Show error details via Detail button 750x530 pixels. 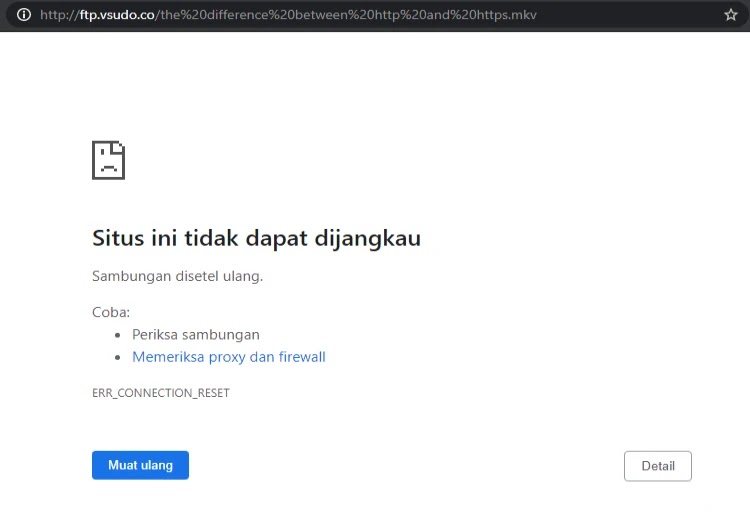(x=658, y=466)
